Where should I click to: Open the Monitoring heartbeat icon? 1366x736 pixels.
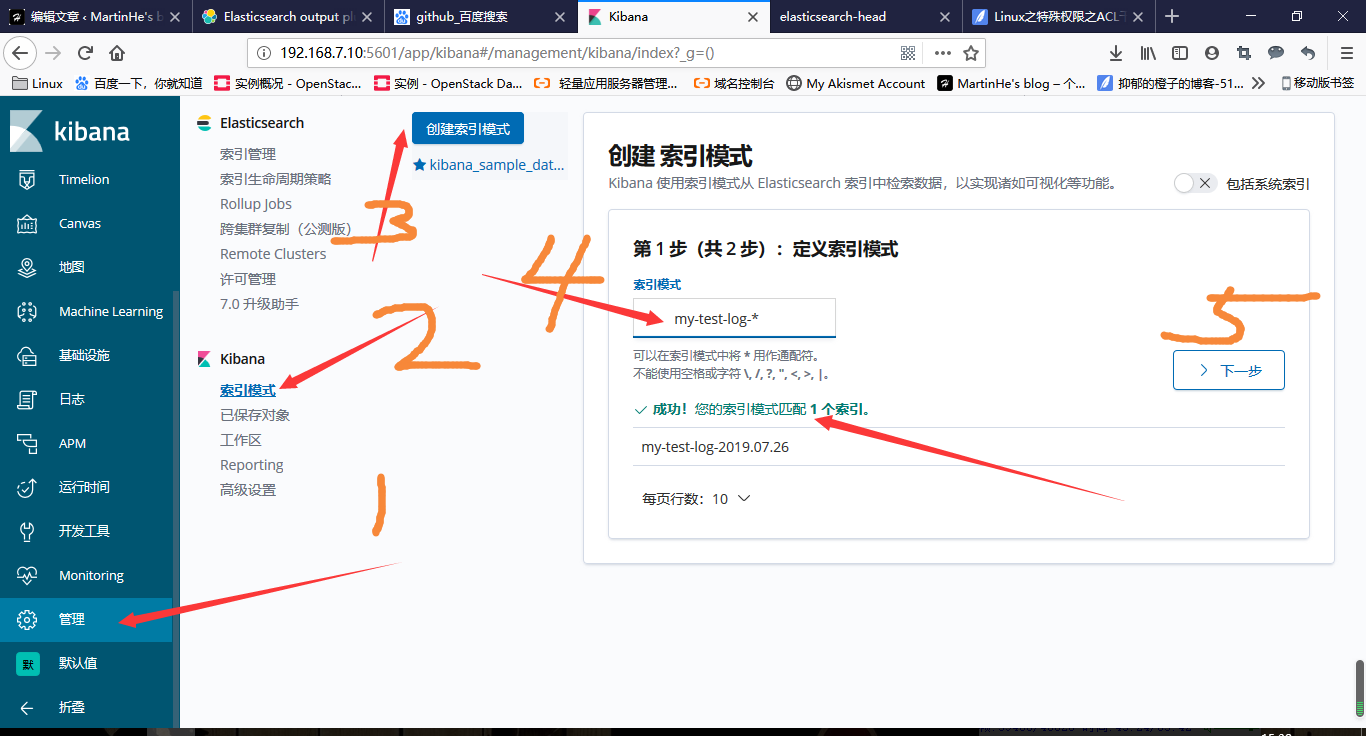pyautogui.click(x=27, y=576)
